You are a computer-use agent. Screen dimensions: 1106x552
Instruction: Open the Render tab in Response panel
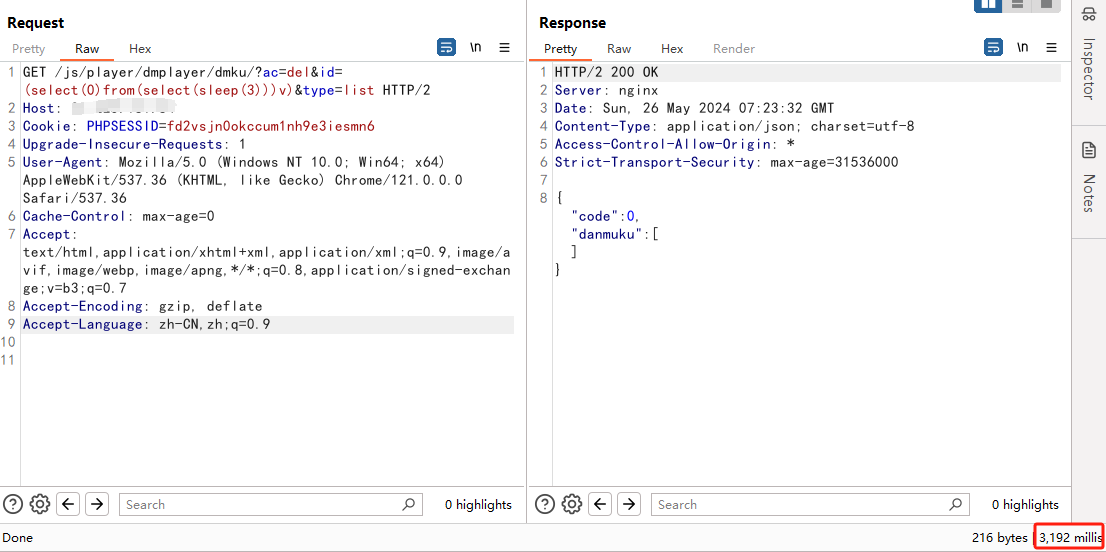[x=734, y=49]
